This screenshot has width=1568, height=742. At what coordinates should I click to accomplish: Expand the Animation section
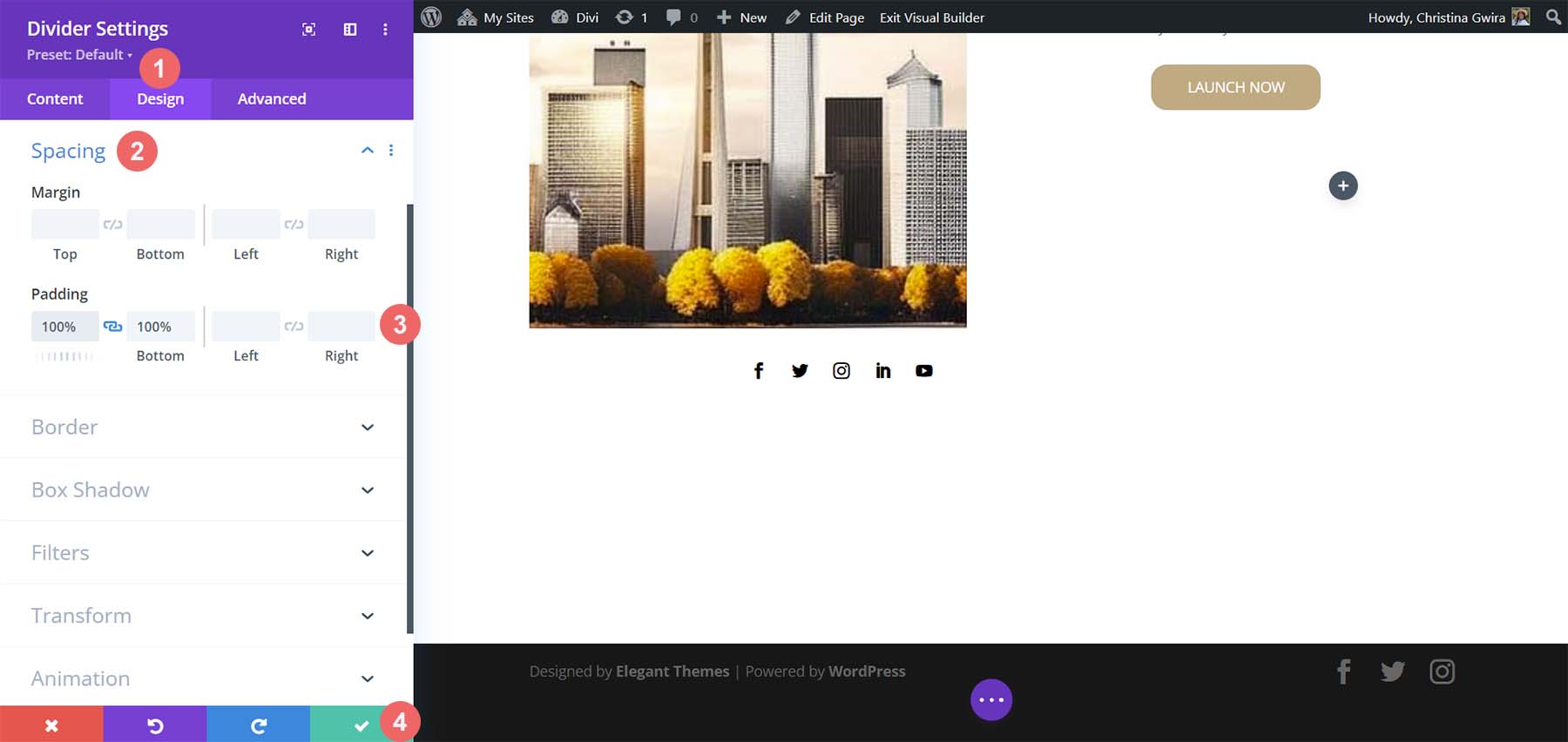(204, 678)
